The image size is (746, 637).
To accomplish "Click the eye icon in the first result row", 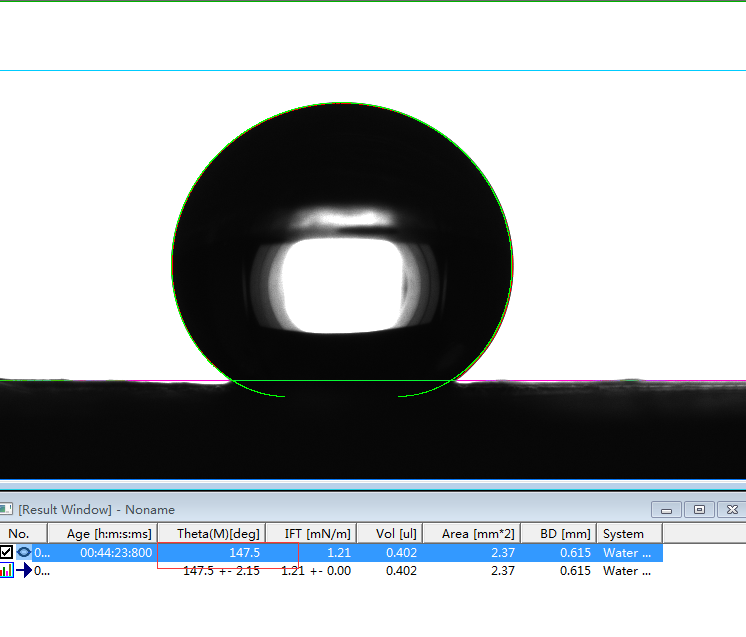I will tap(24, 552).
